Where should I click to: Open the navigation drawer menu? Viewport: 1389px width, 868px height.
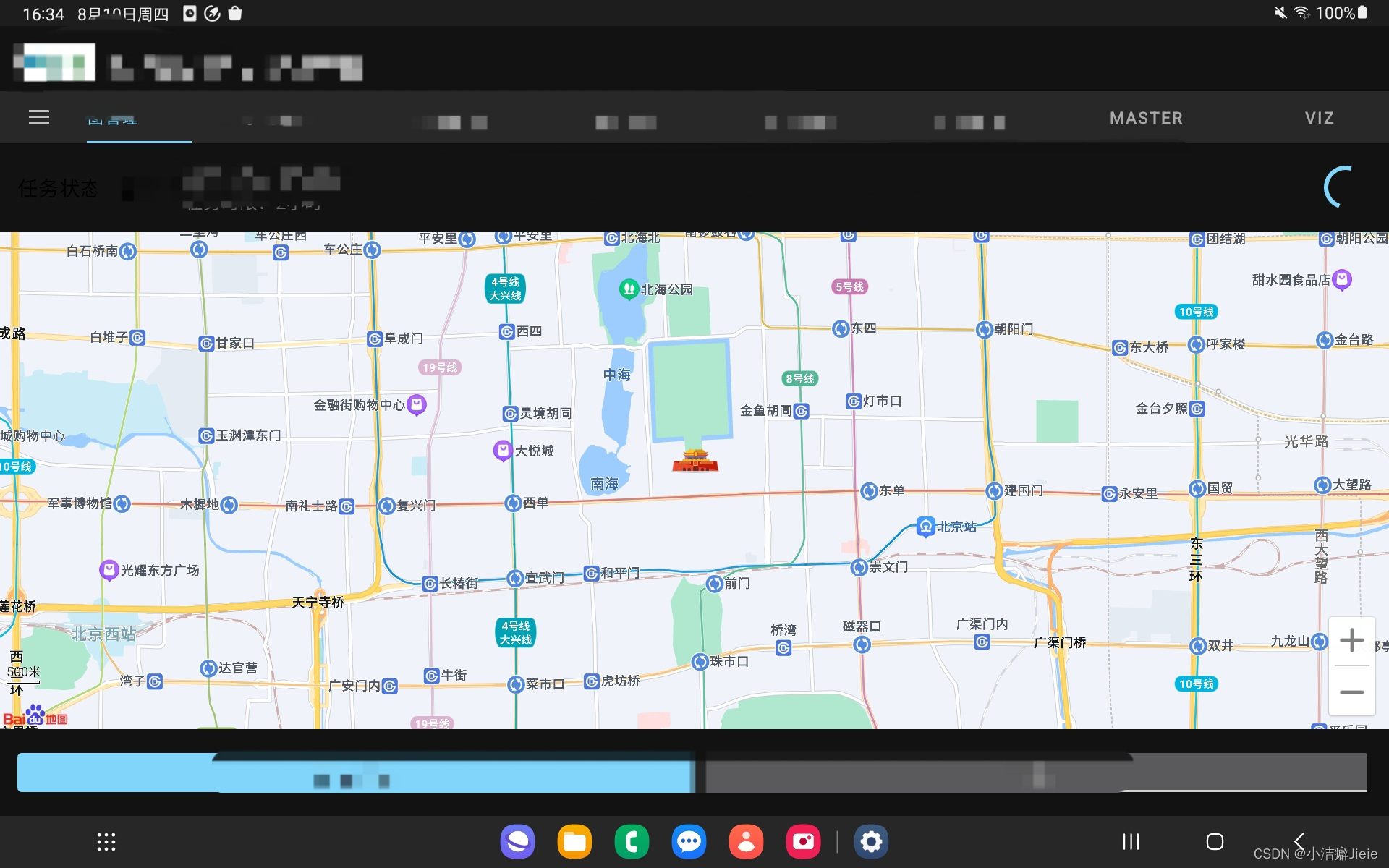pos(38,117)
